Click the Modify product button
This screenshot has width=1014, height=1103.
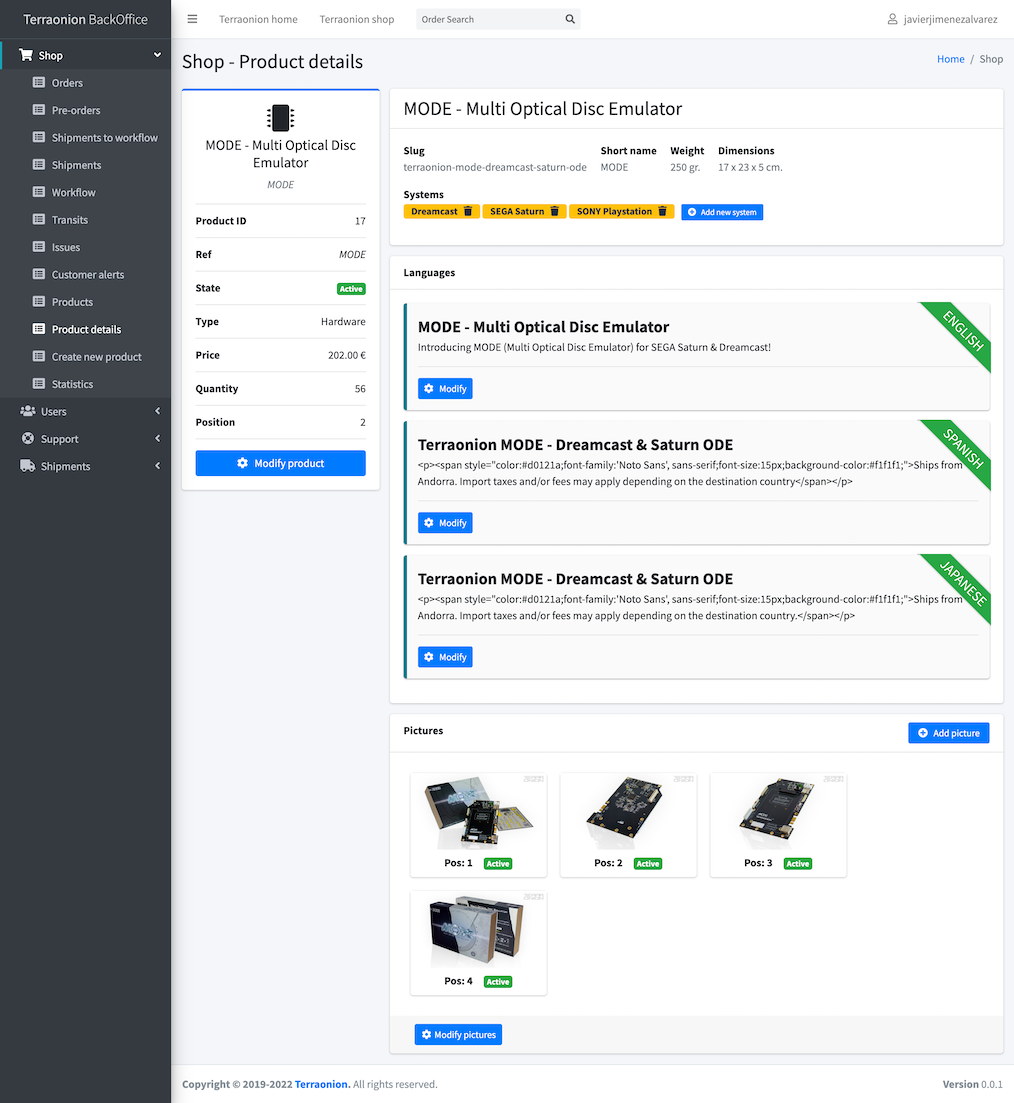tap(280, 463)
